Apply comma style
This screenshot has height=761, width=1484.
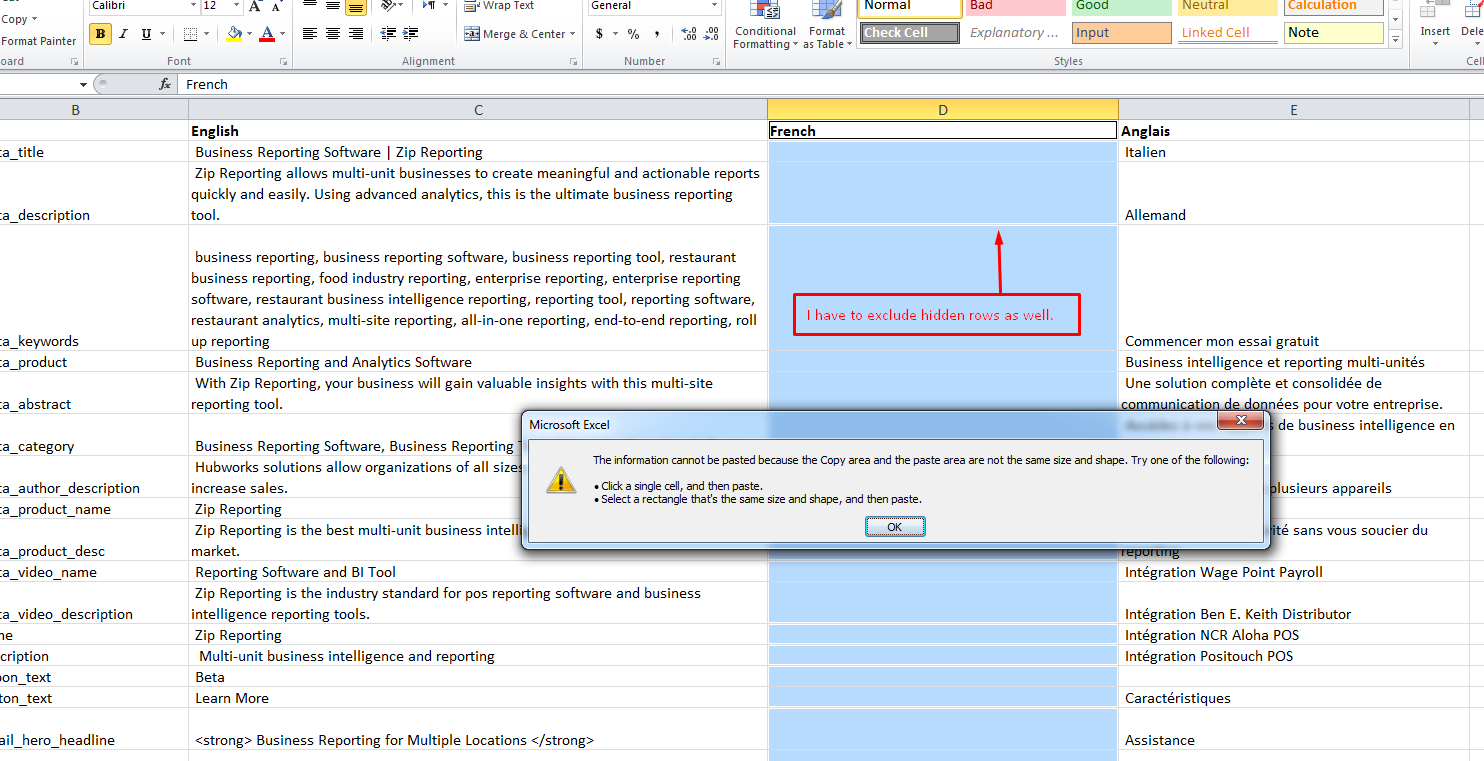[x=656, y=34]
